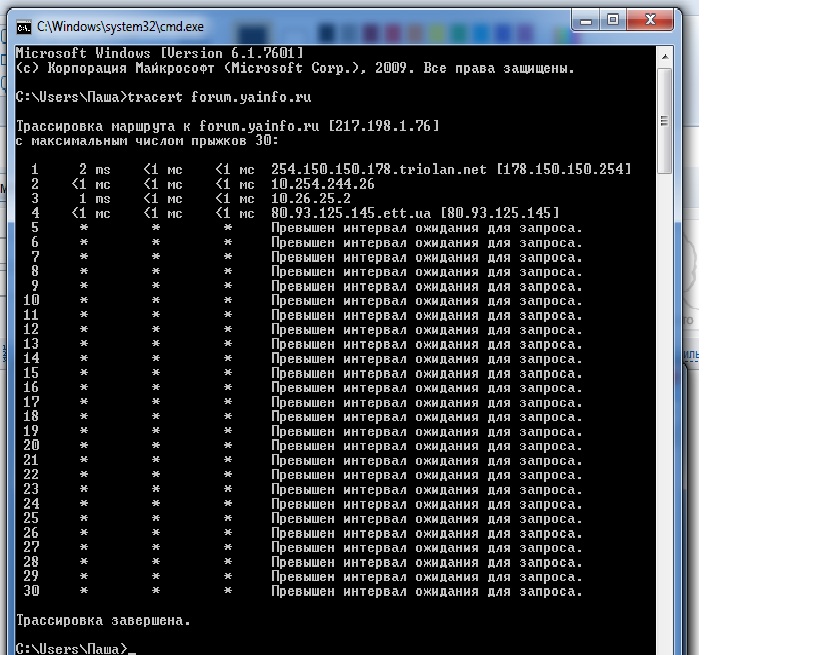Click the '2 ms' time in hop 1

tap(95, 169)
